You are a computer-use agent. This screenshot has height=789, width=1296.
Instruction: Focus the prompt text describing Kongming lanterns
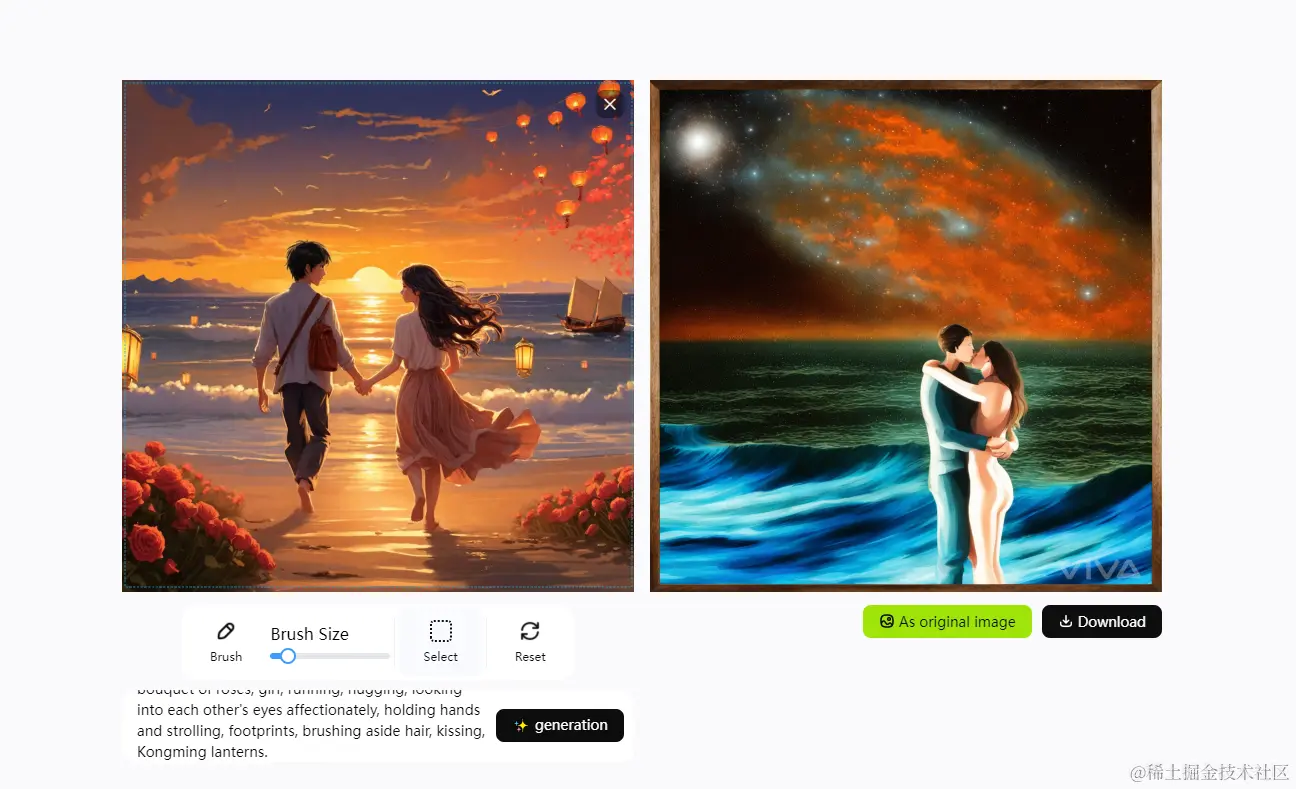311,722
